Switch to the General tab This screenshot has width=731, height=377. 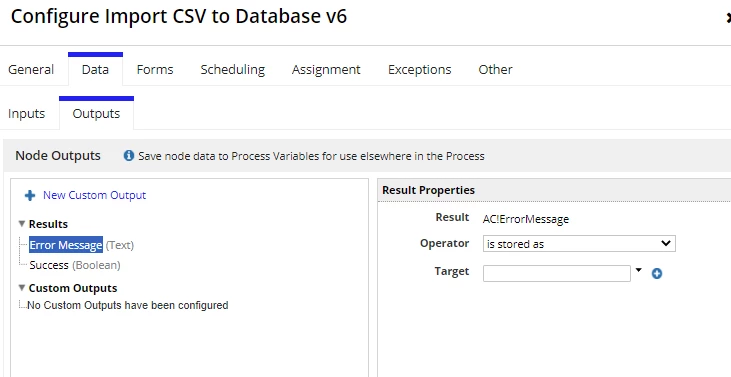[31, 69]
